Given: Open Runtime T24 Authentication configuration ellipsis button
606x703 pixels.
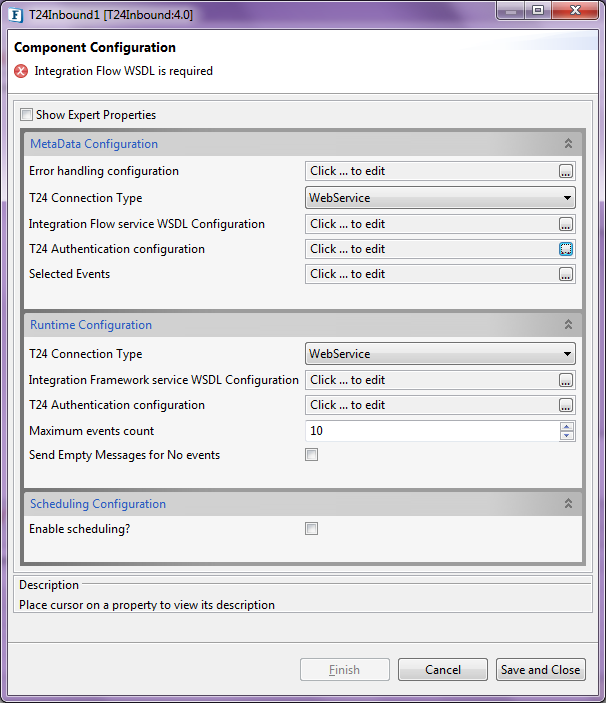Looking at the screenshot, I should [x=566, y=405].
